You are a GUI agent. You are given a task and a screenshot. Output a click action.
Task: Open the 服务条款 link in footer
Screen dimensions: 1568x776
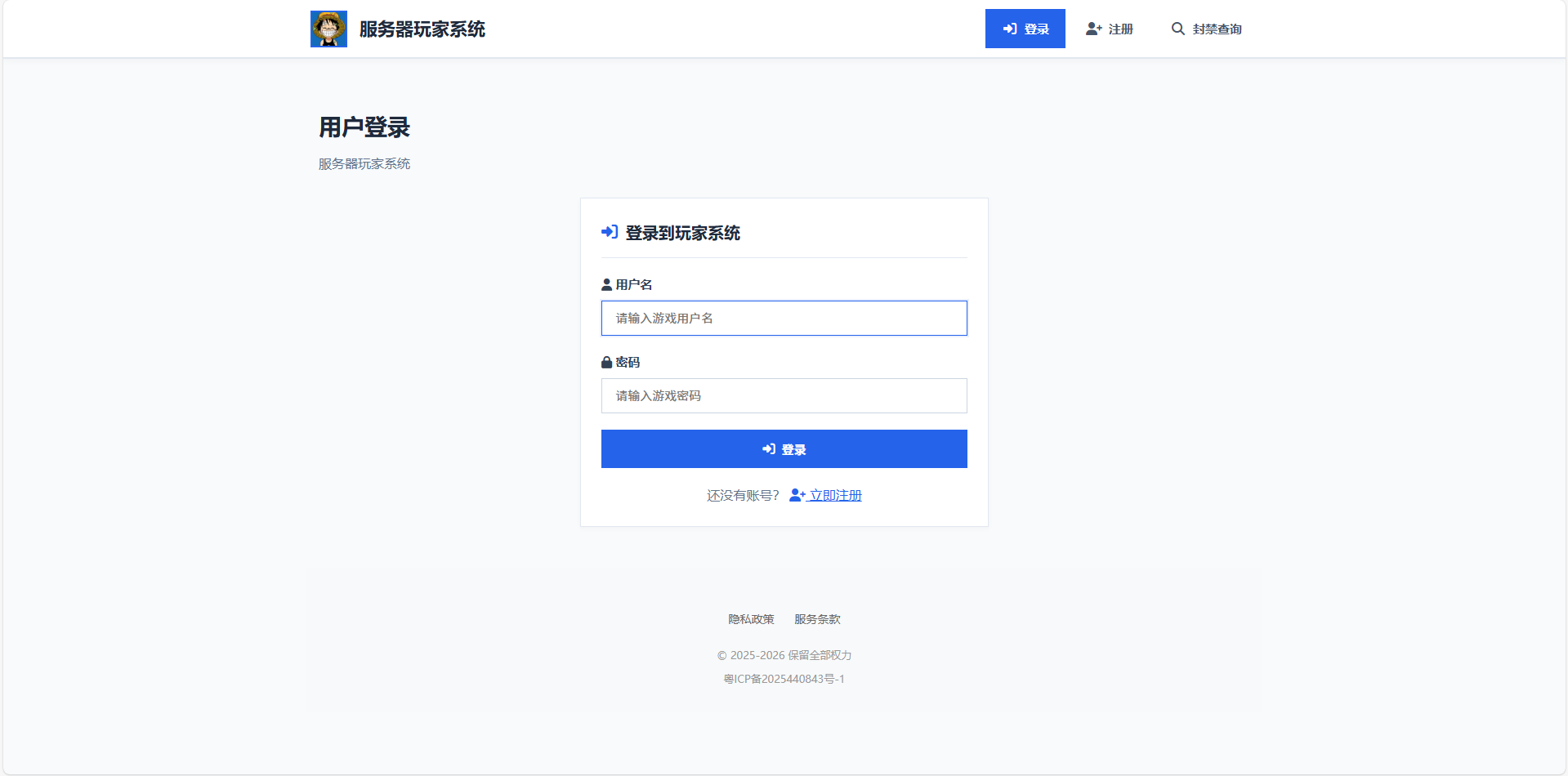[815, 619]
